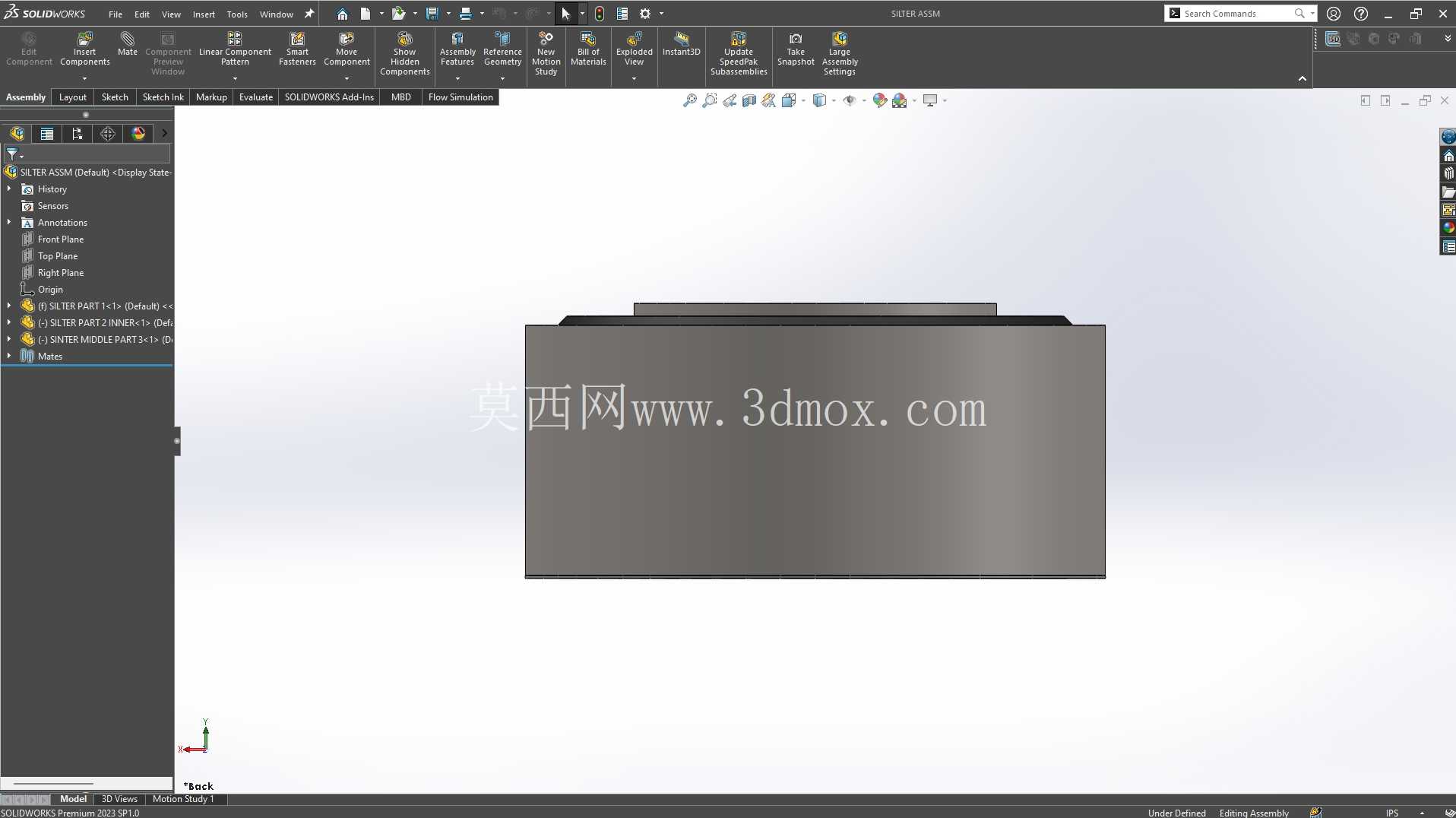
Task: Expand SINTER MIDDLE PART 3 component
Action: [9, 339]
